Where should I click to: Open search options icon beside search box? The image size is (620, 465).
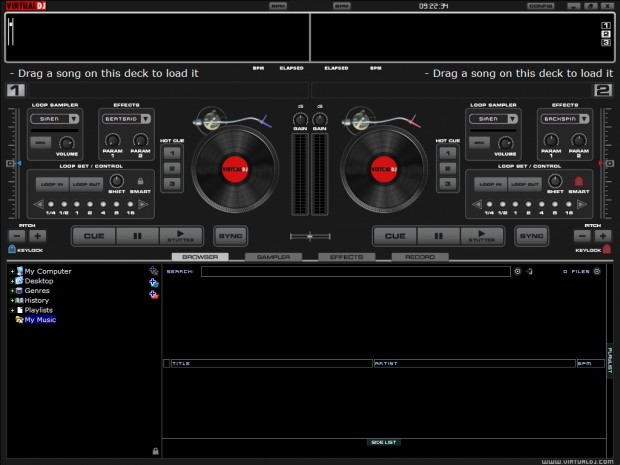click(x=518, y=271)
